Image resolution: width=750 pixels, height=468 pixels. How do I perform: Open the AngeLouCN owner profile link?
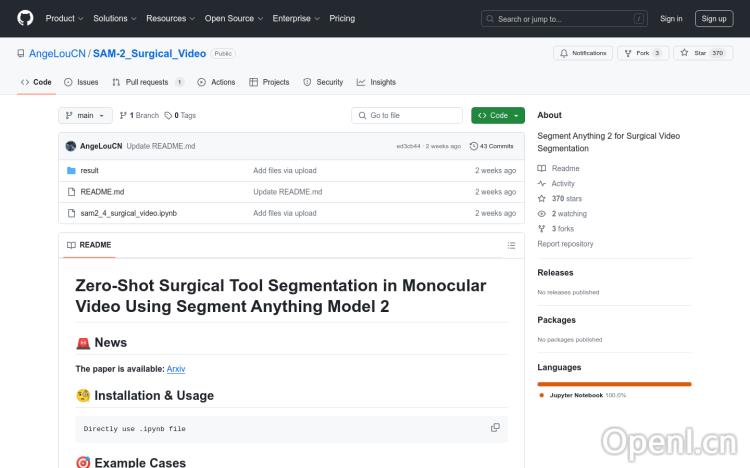coord(57,54)
